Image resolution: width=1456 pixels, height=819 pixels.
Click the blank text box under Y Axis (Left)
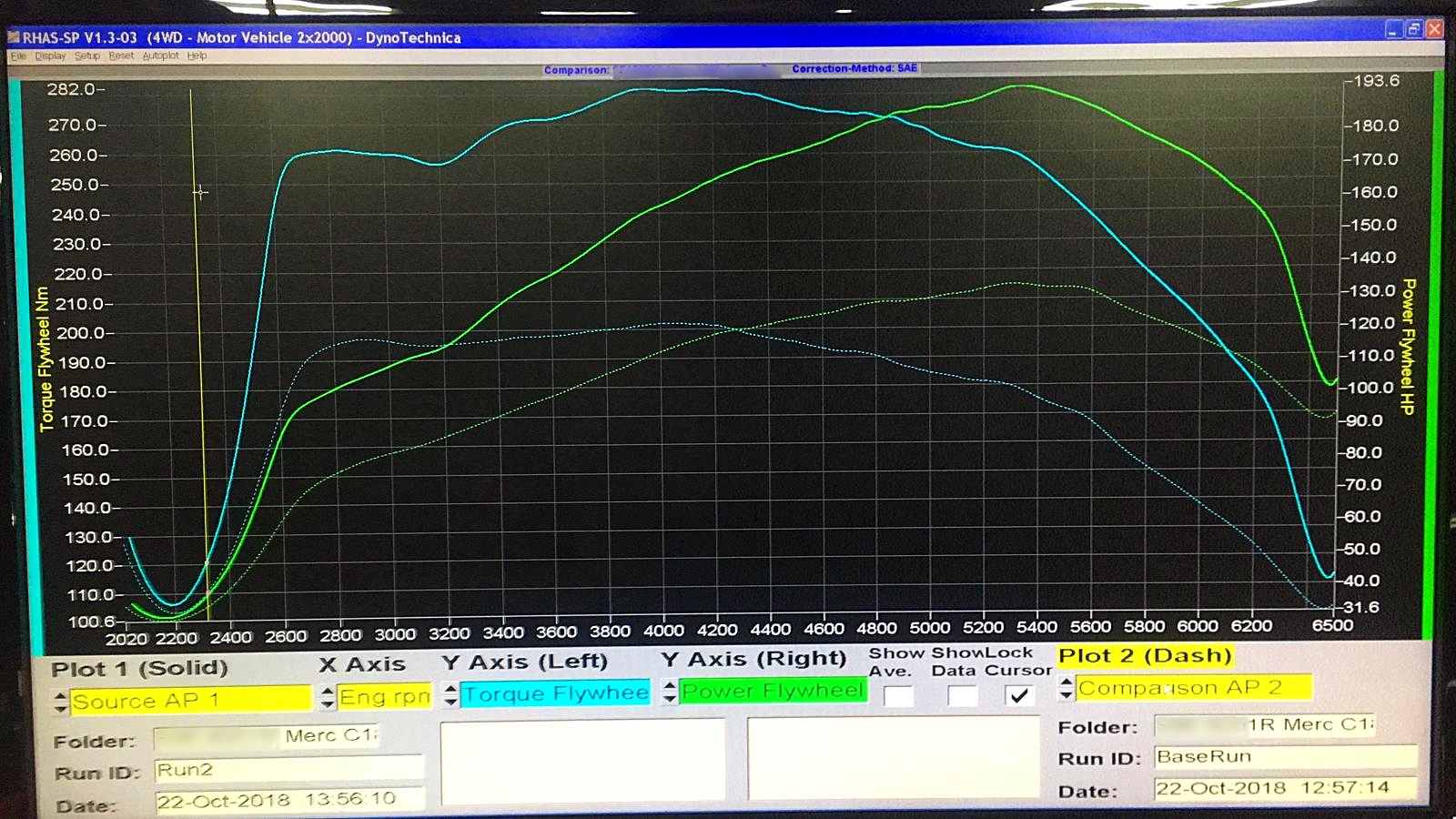[582, 763]
